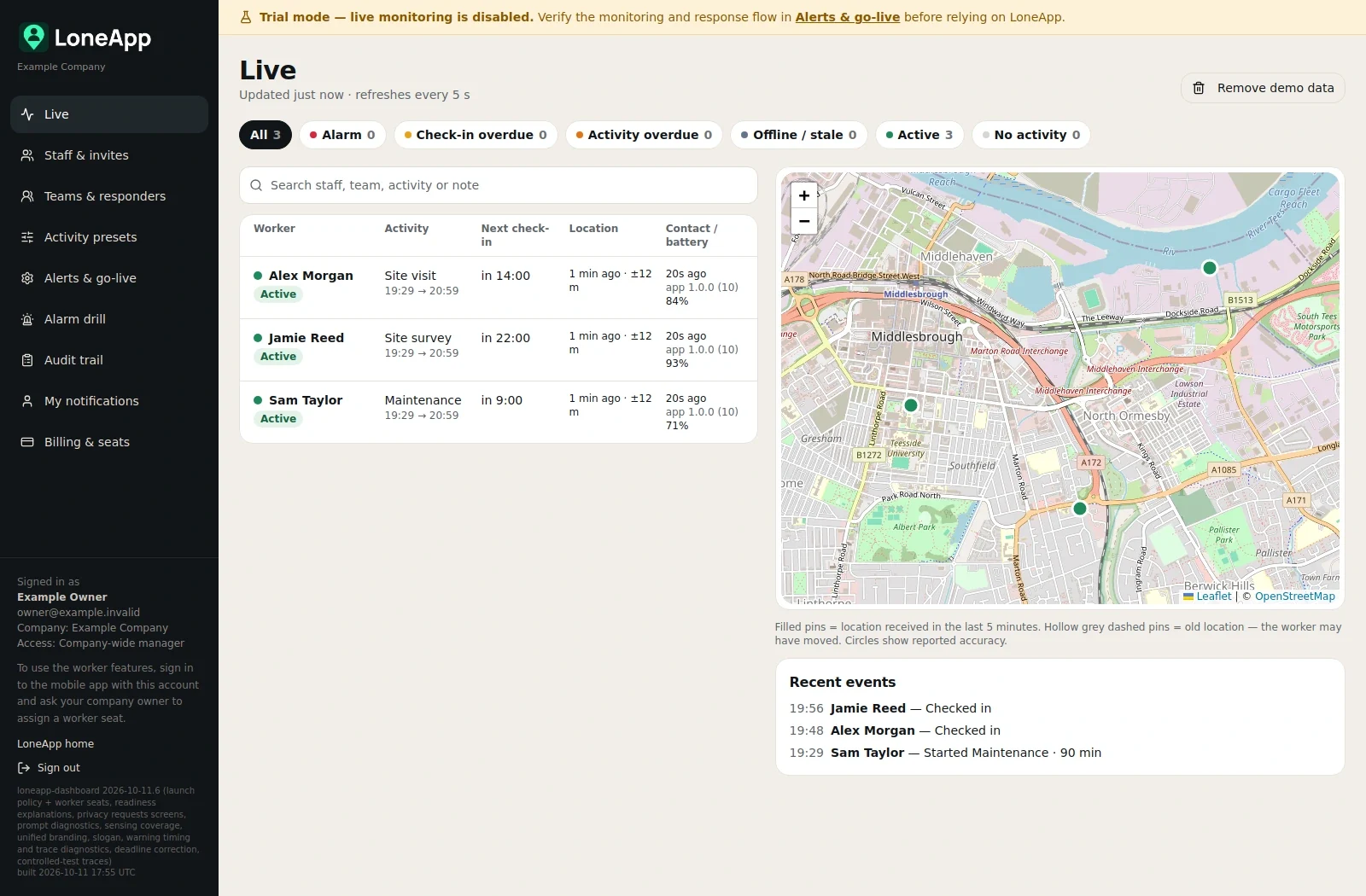Viewport: 1366px width, 896px height.
Task: Click the Alarm drill siren icon
Action: pos(27,319)
